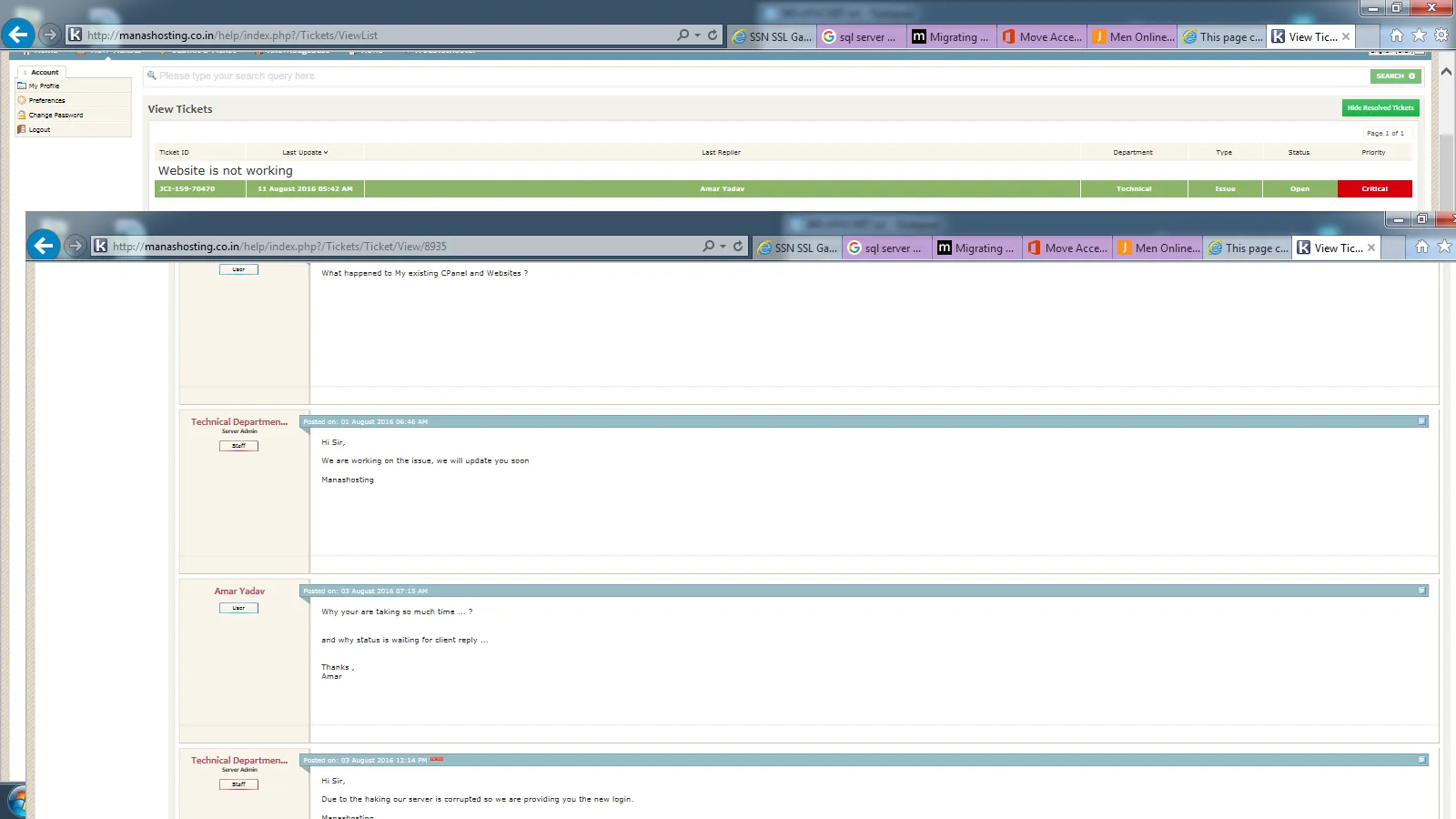Viewport: 1456px width, 819px height.
Task: Expand address bar dropdown in Ticket View window
Action: (723, 247)
